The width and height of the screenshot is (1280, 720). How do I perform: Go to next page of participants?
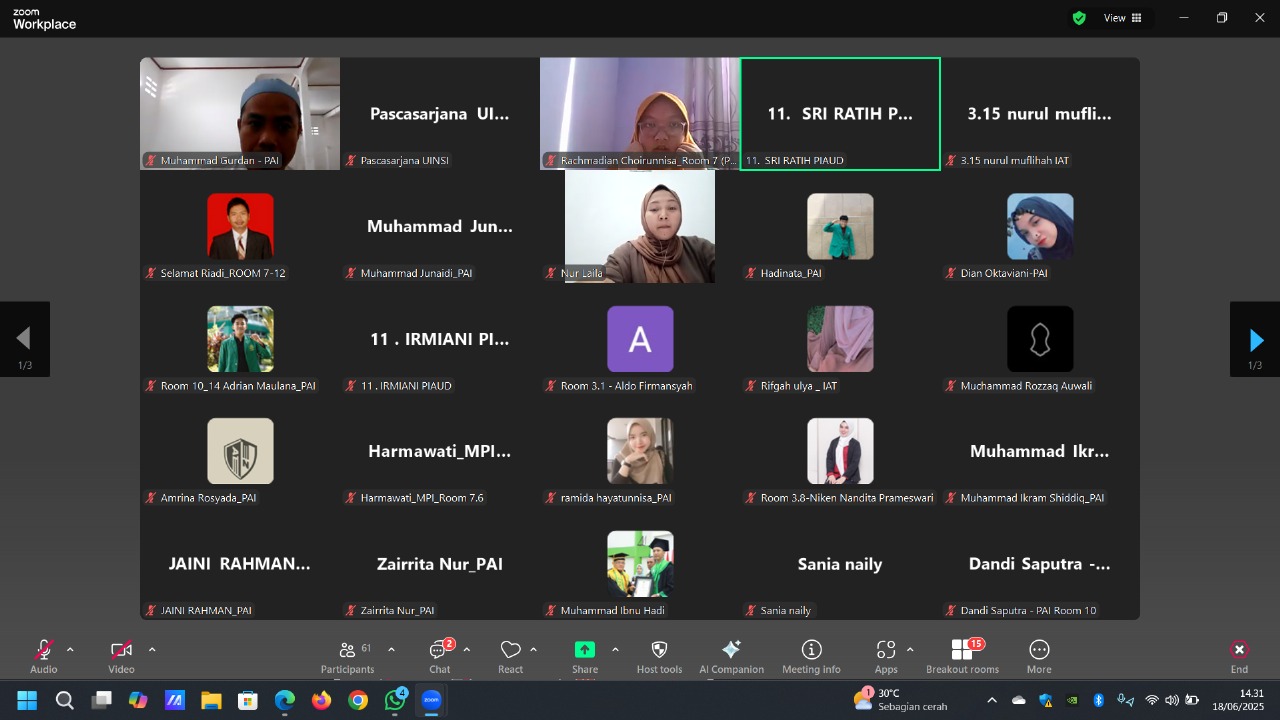tap(1255, 340)
